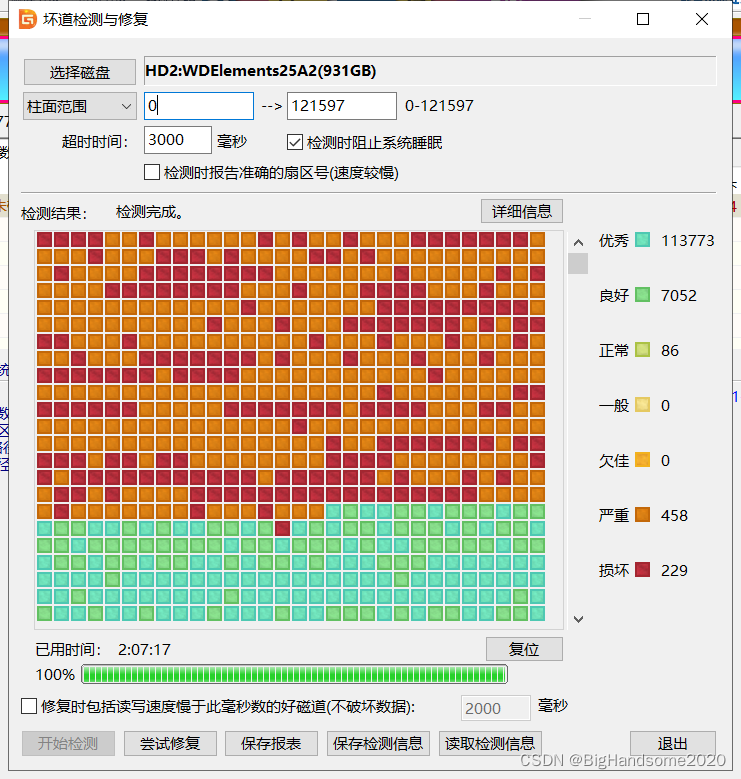Click 保存报表 button
This screenshot has width=741, height=779.
[271, 743]
